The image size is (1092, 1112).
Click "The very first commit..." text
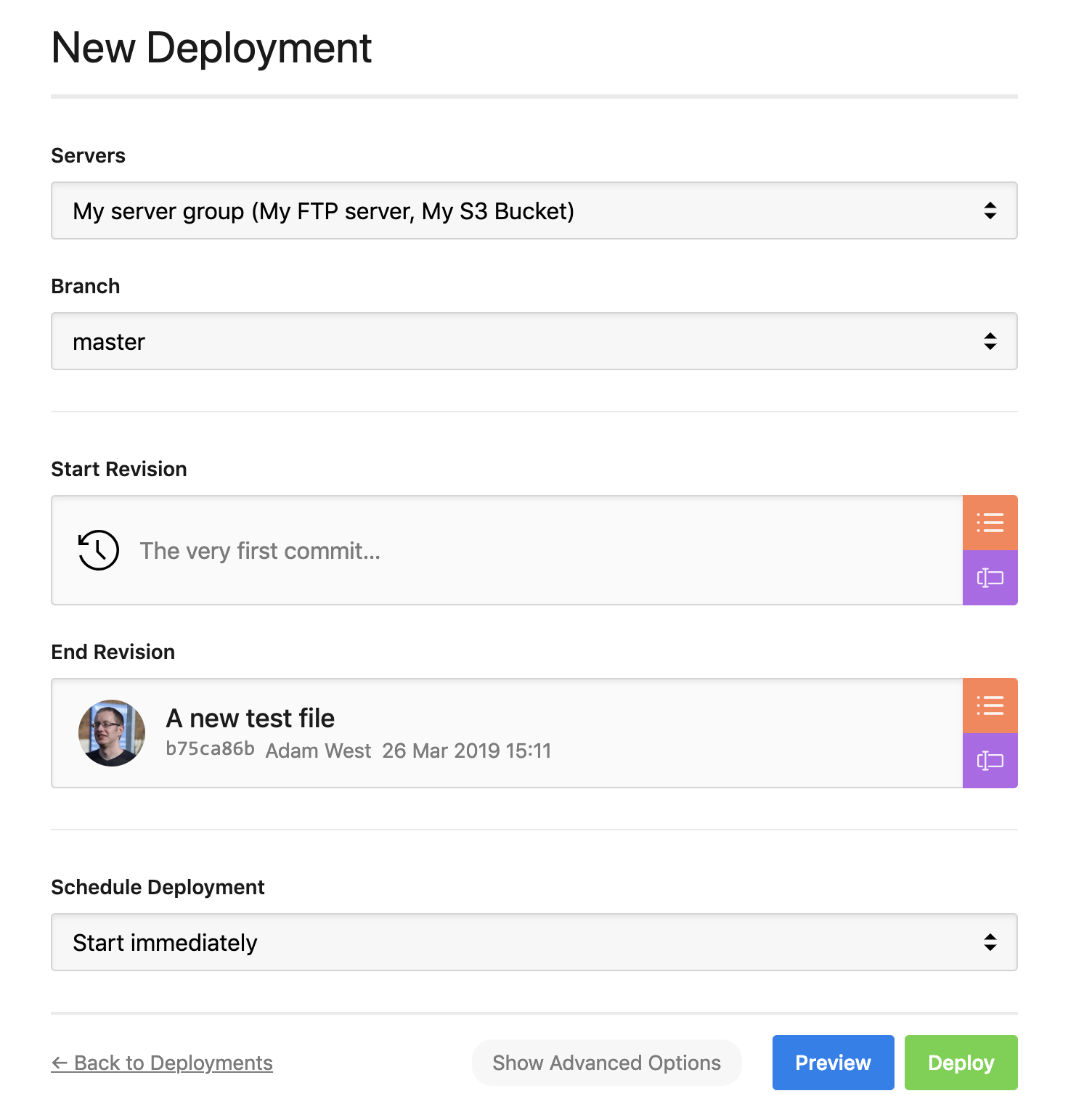[x=260, y=551]
